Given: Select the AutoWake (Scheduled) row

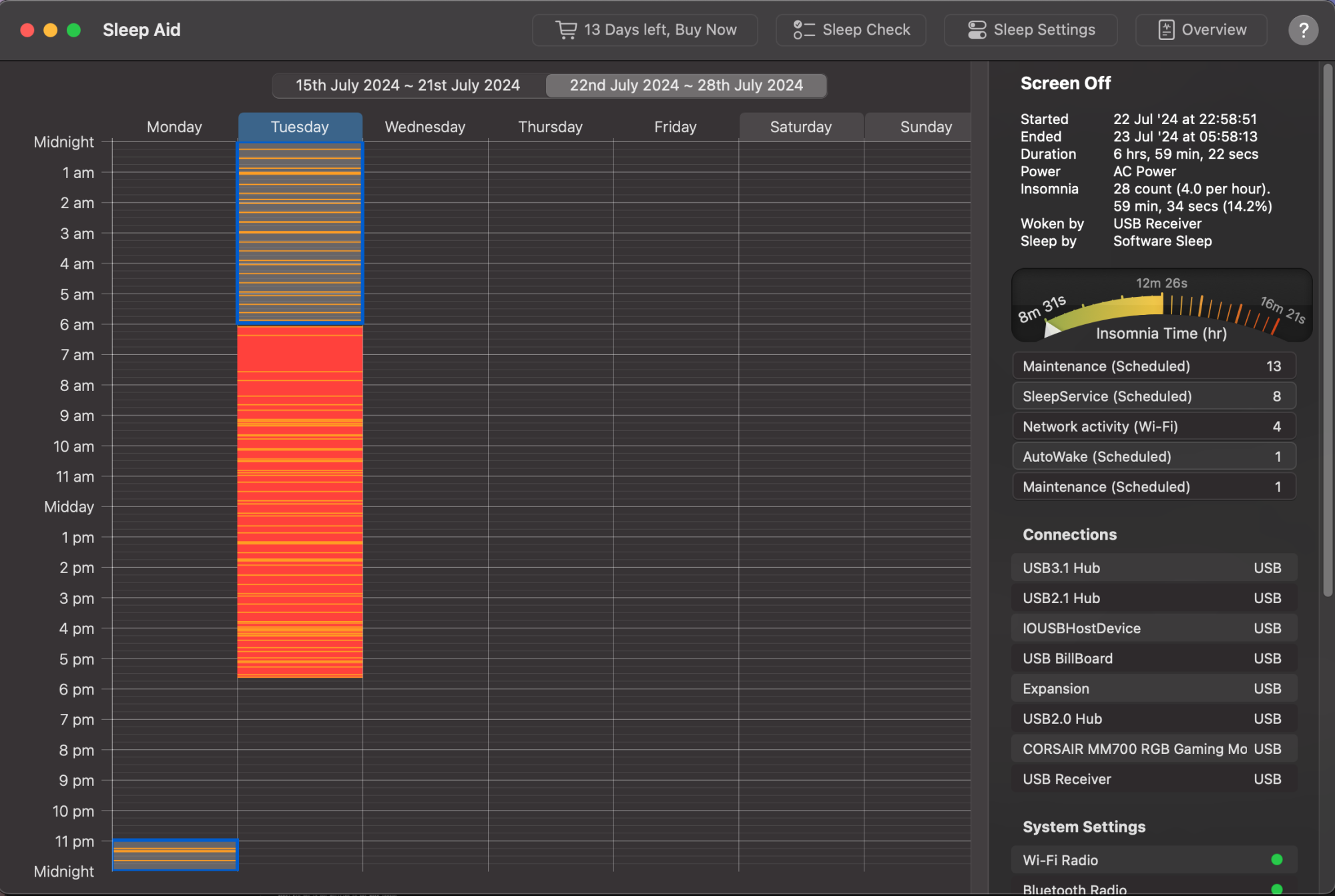Looking at the screenshot, I should (1153, 456).
